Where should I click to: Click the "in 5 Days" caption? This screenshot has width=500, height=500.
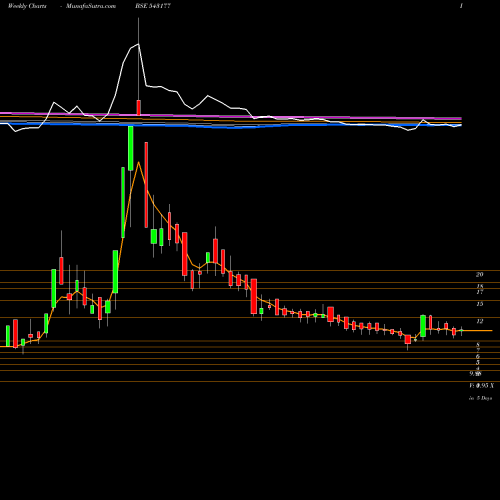click(x=480, y=398)
